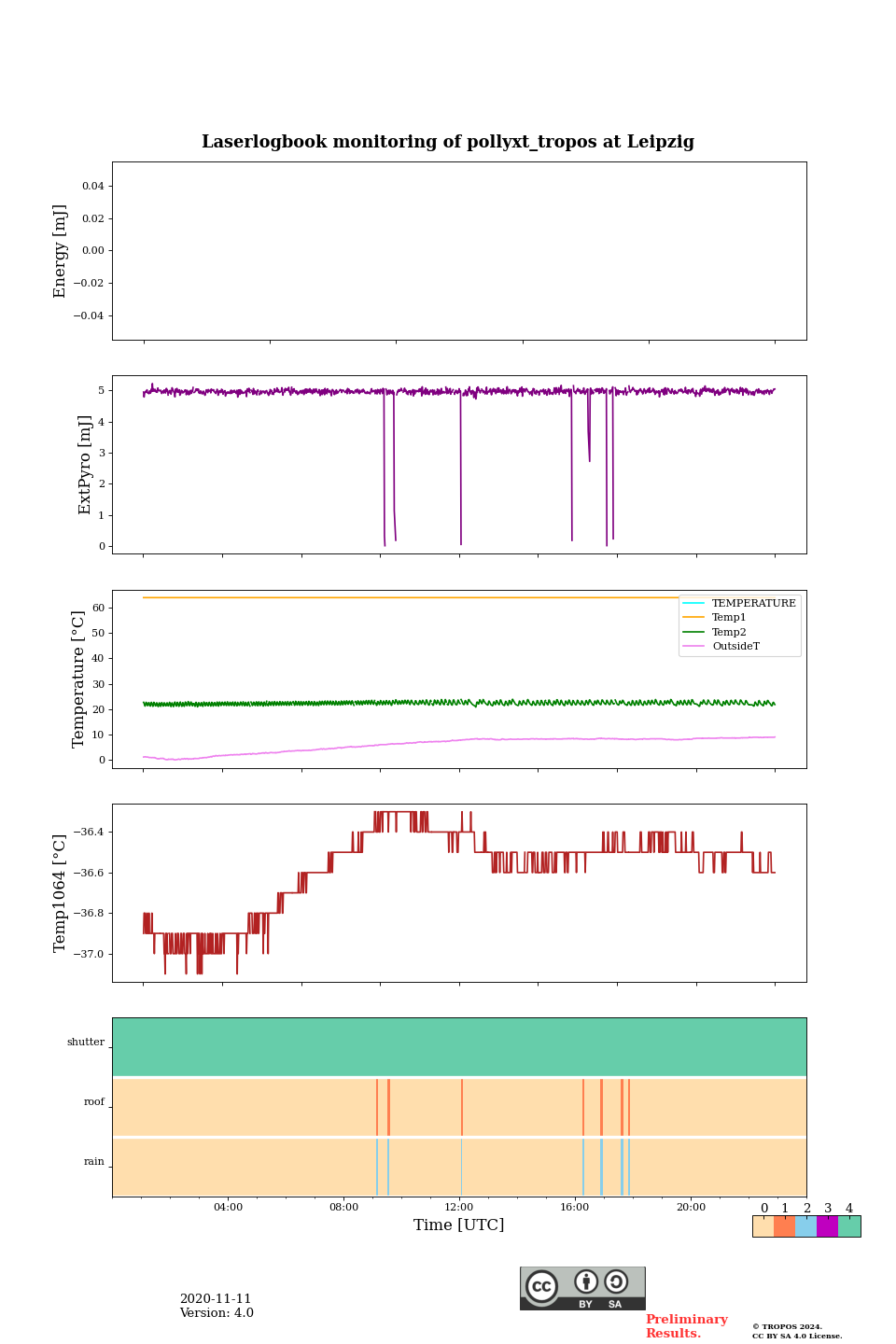This screenshot has height=1344, width=896.
Task: Click the 2020-11-11 date text
Action: 216,1298
